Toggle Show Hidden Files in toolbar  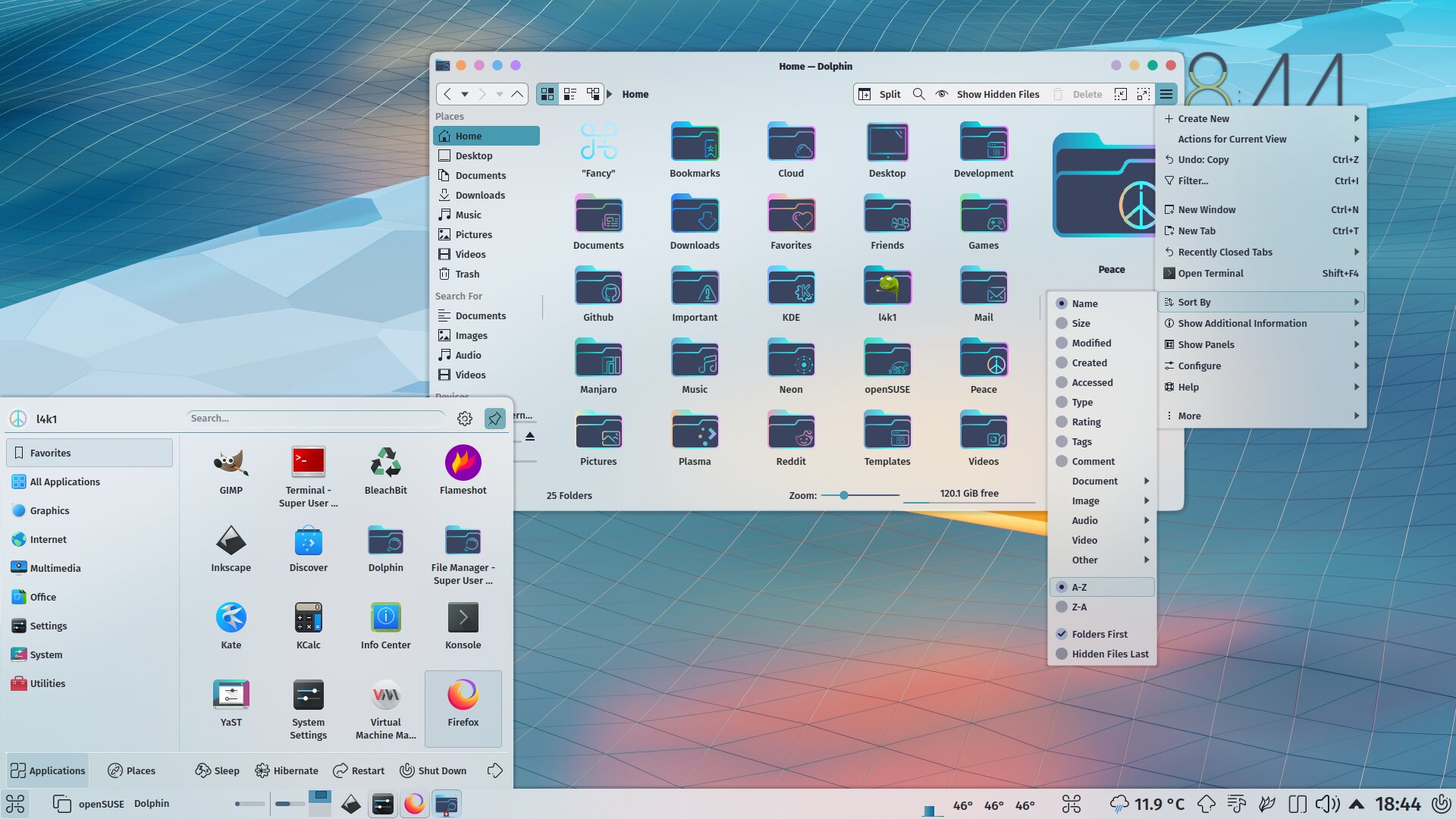pos(987,94)
